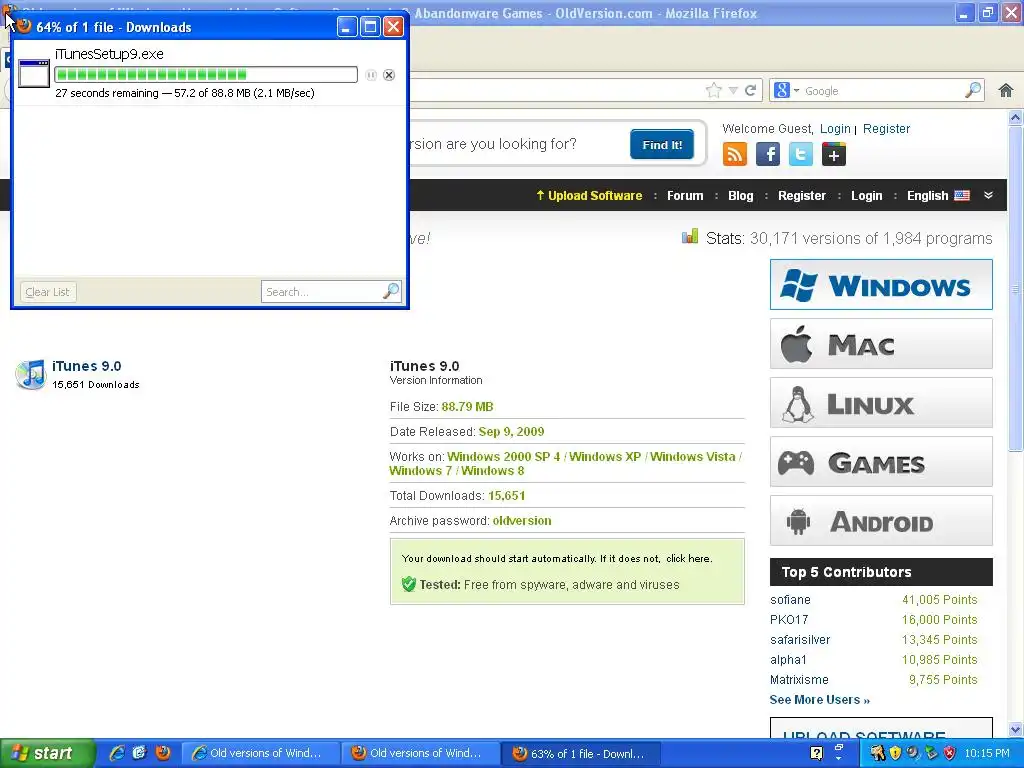Click the Downloads search magnifier icon

click(x=391, y=291)
